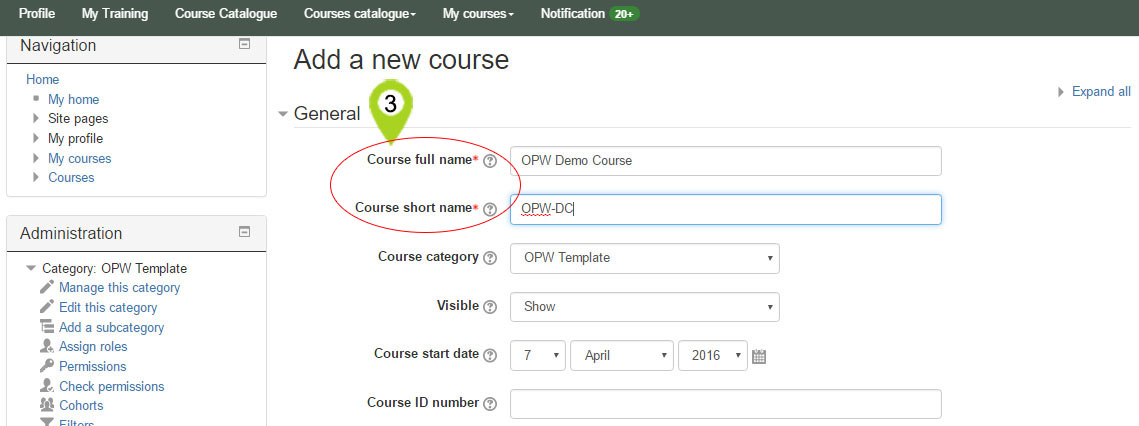Image resolution: width=1139 pixels, height=426 pixels.
Task: Click help icon beside Course start date
Action: click(490, 355)
